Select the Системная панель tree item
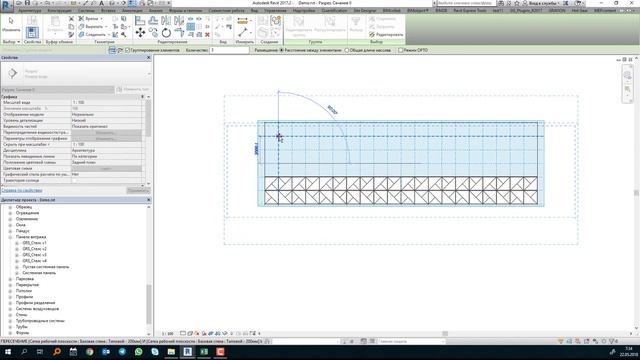Image resolution: width=640 pixels, height=360 pixels. pos(39,273)
